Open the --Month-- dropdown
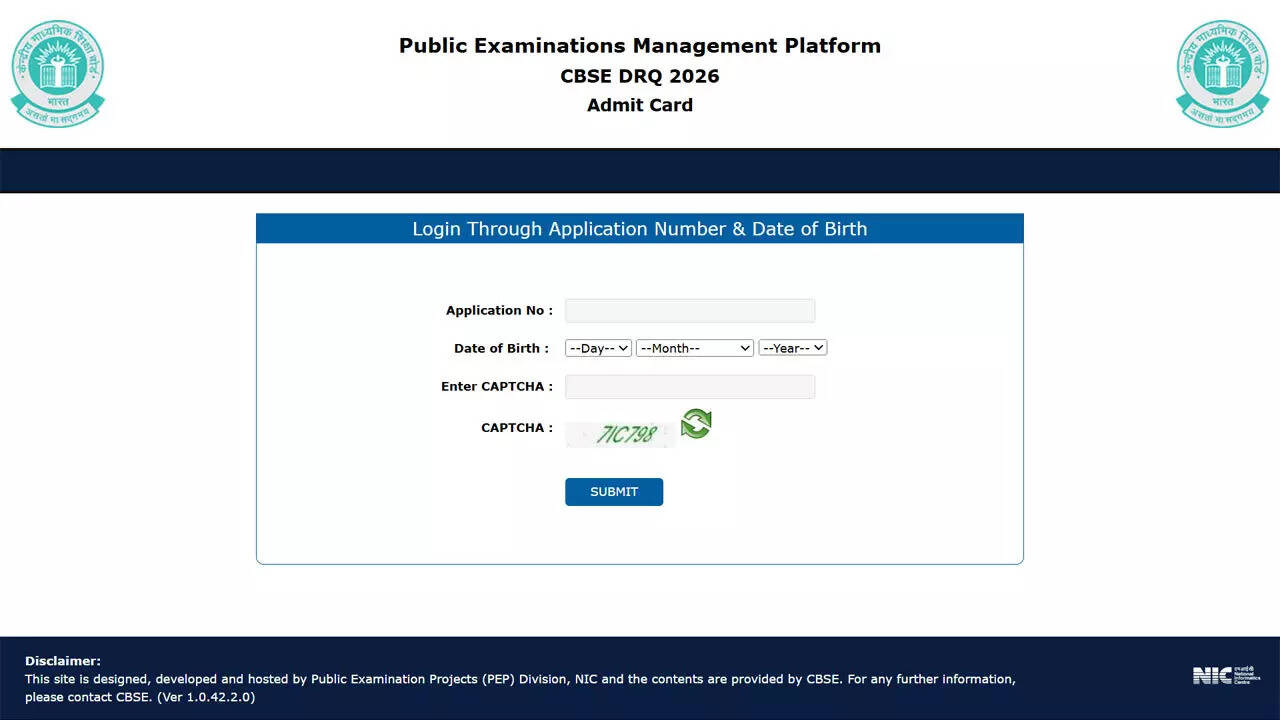 pyautogui.click(x=694, y=347)
